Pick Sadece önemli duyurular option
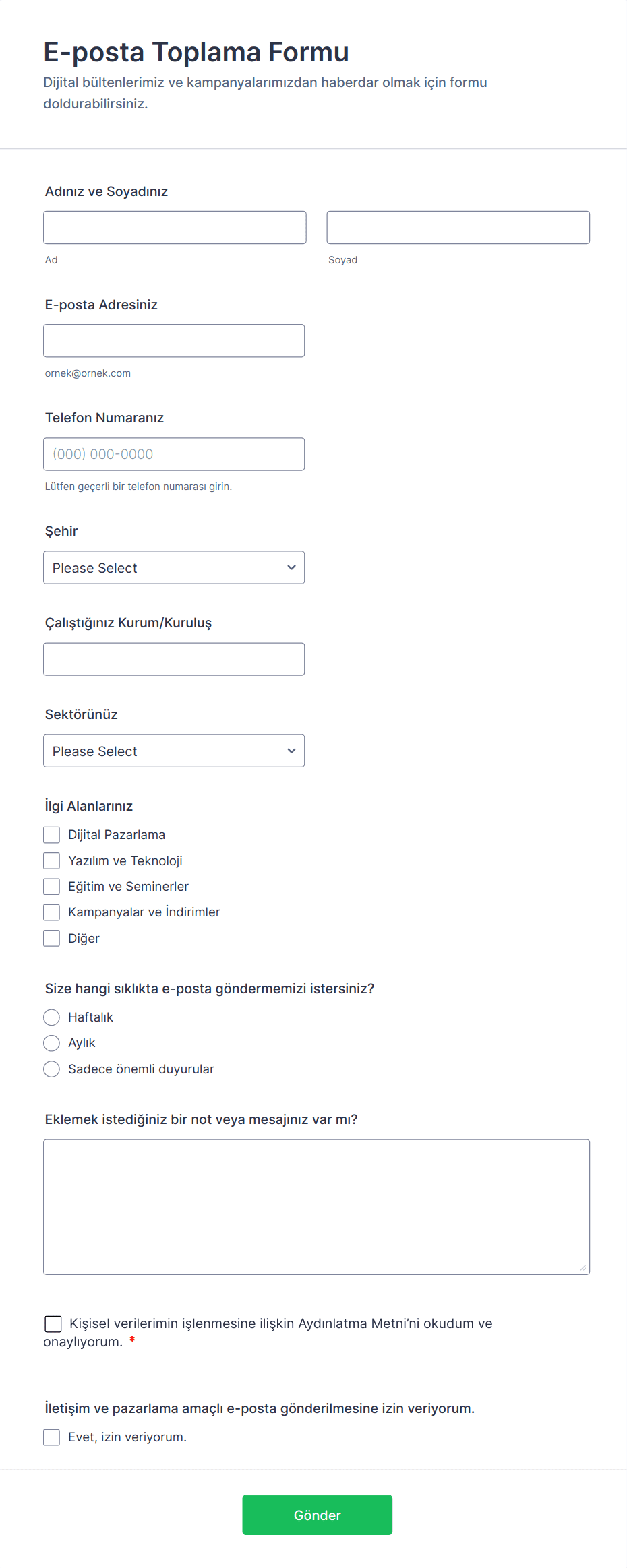Image resolution: width=627 pixels, height=1568 pixels. tap(52, 1069)
